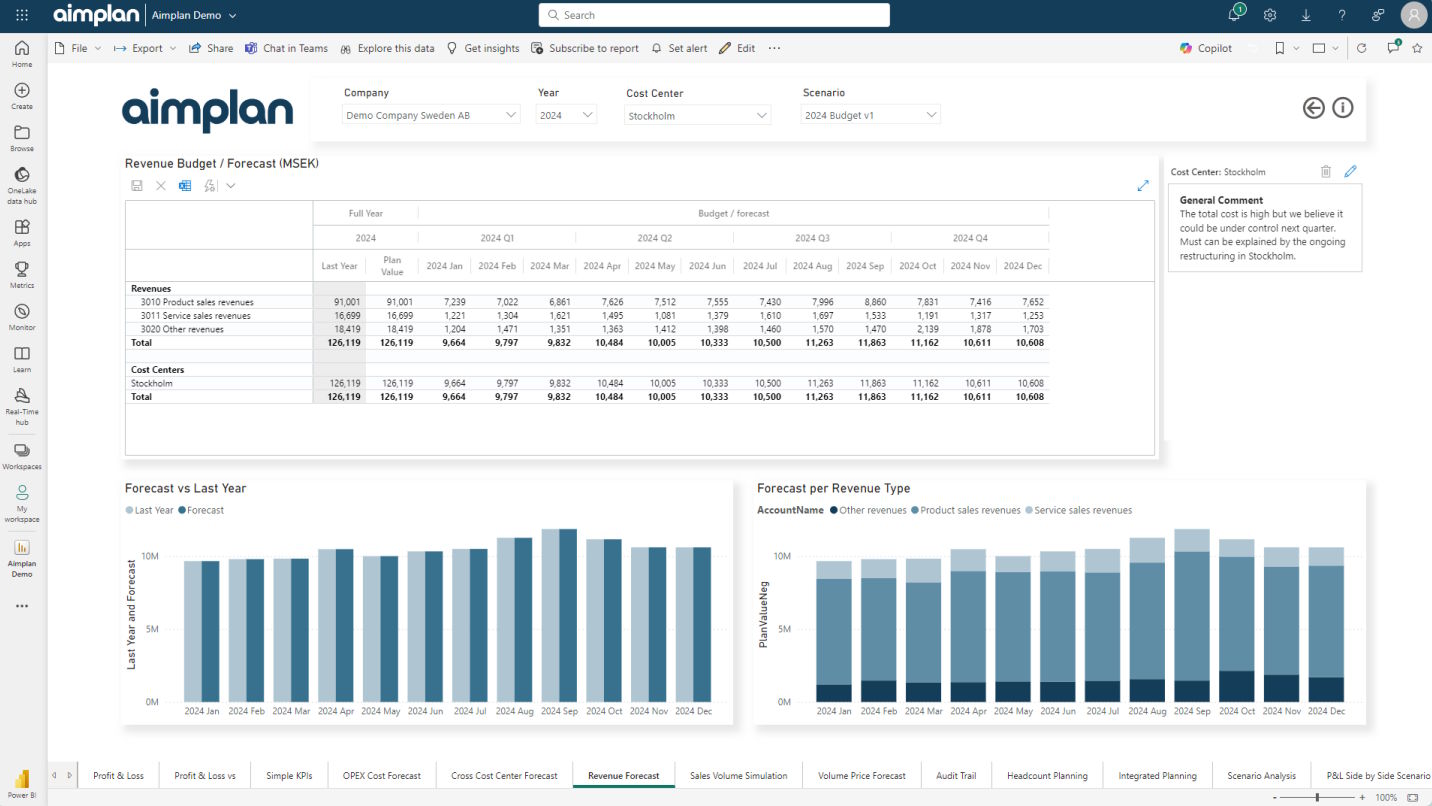Image resolution: width=1432 pixels, height=806 pixels.
Task: Delete the comment using the trash icon
Action: click(x=1326, y=172)
